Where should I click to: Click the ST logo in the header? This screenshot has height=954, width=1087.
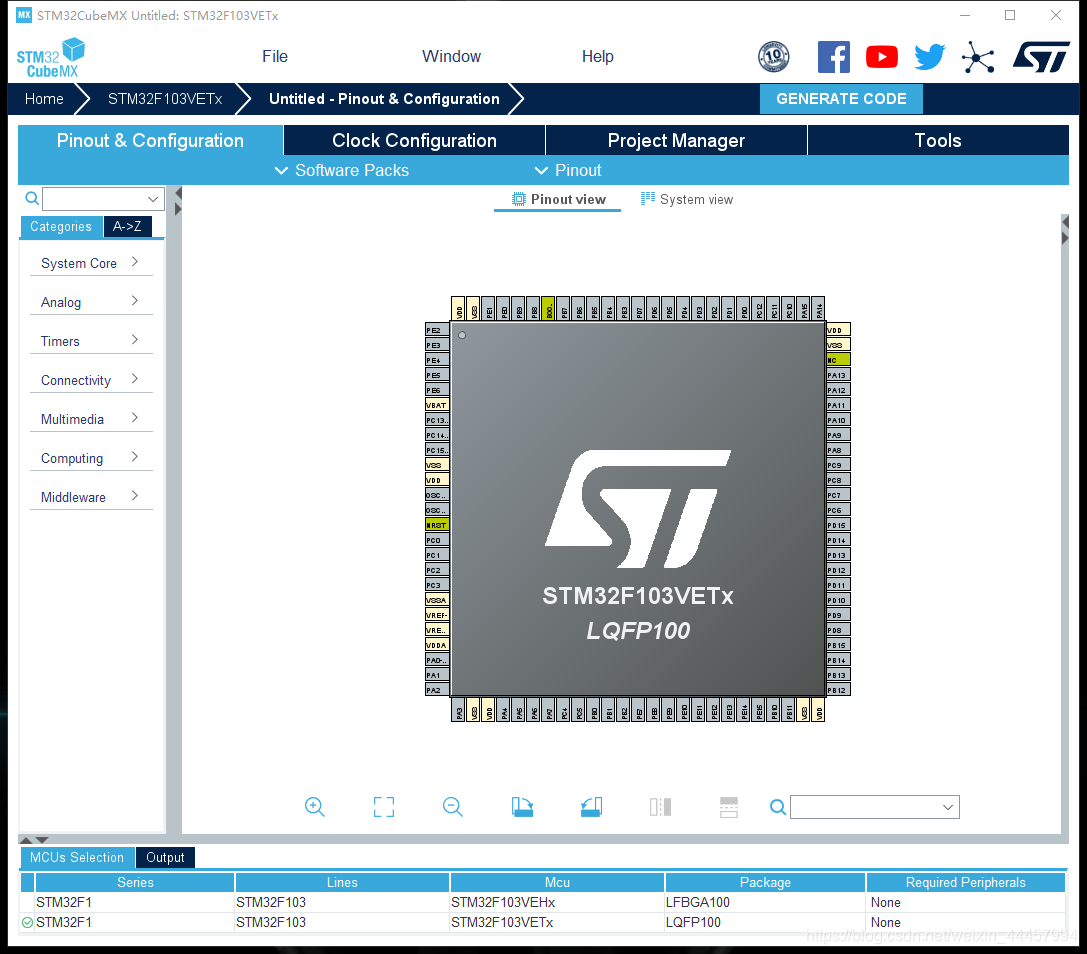[x=1041, y=57]
